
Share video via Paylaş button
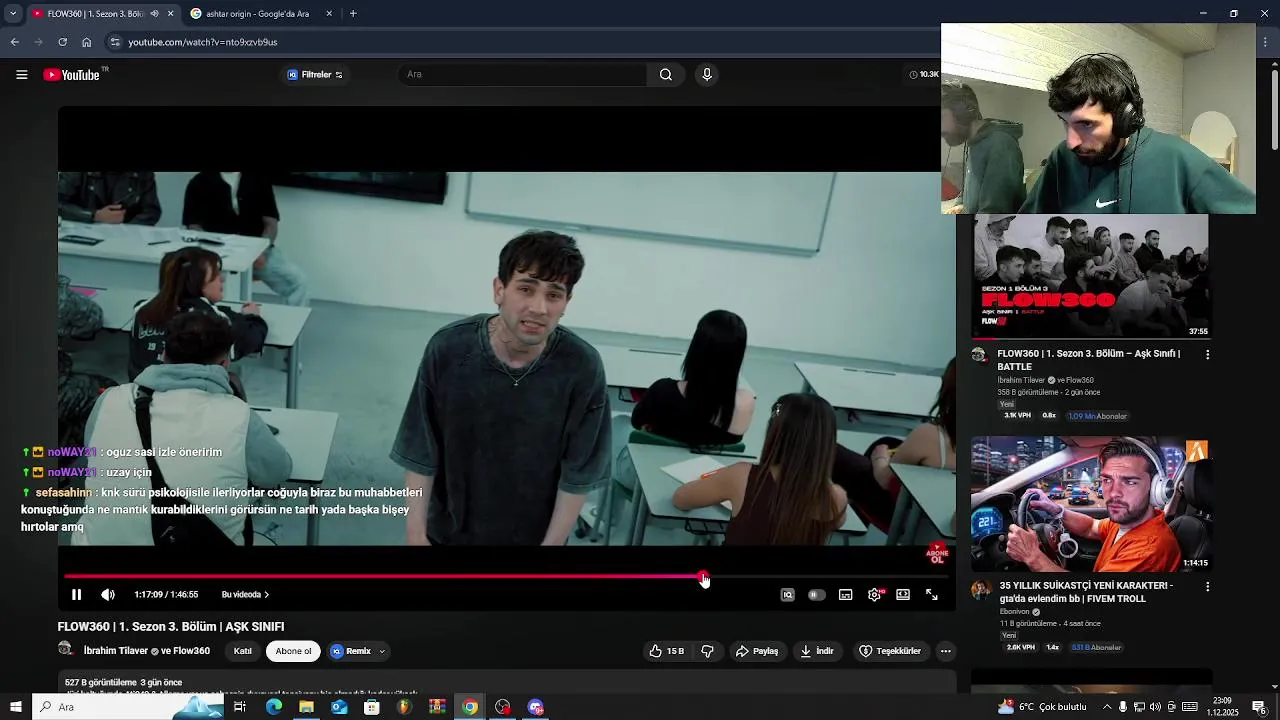click(756, 651)
